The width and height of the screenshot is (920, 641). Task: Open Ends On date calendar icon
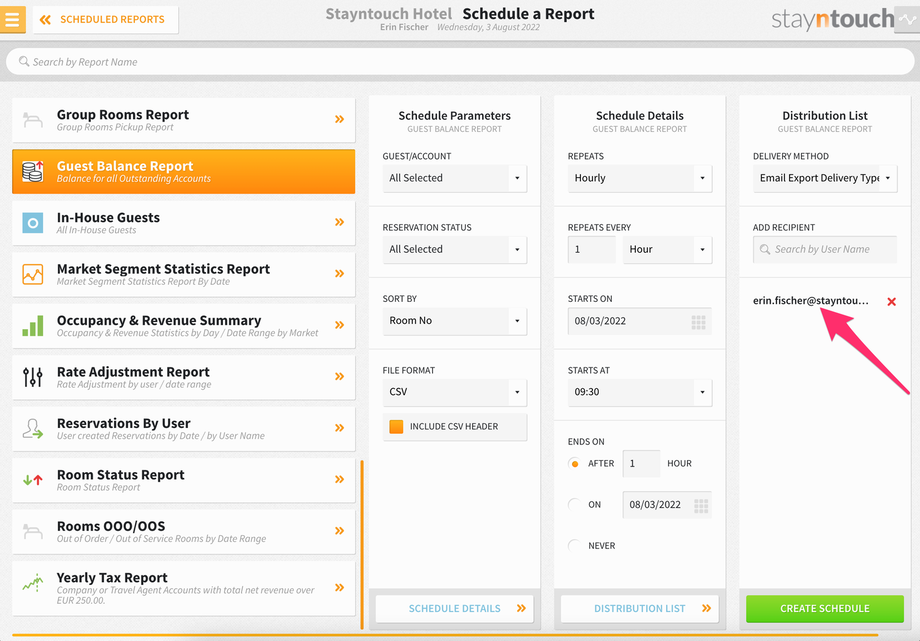(x=701, y=505)
